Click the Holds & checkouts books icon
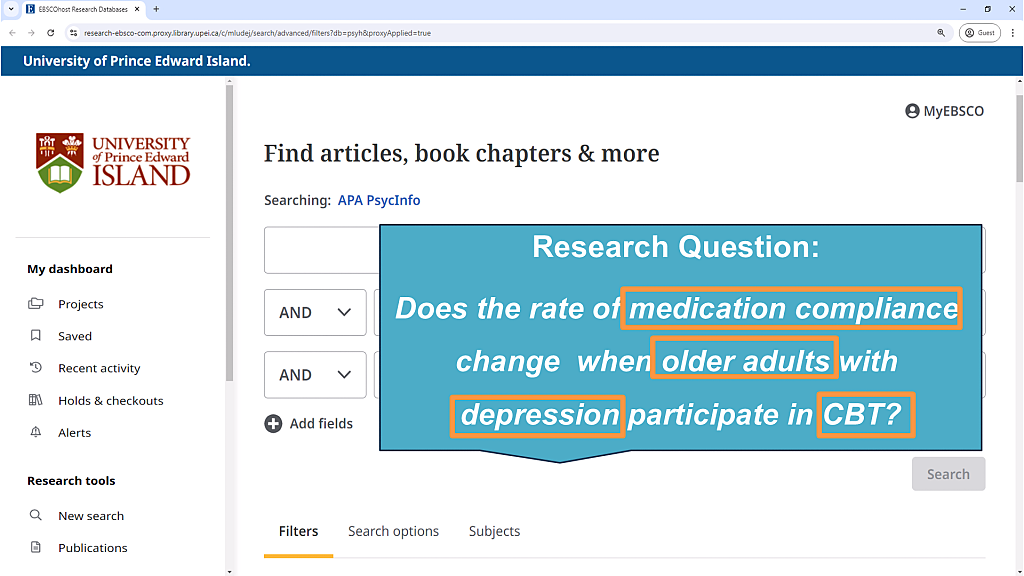 pos(36,400)
